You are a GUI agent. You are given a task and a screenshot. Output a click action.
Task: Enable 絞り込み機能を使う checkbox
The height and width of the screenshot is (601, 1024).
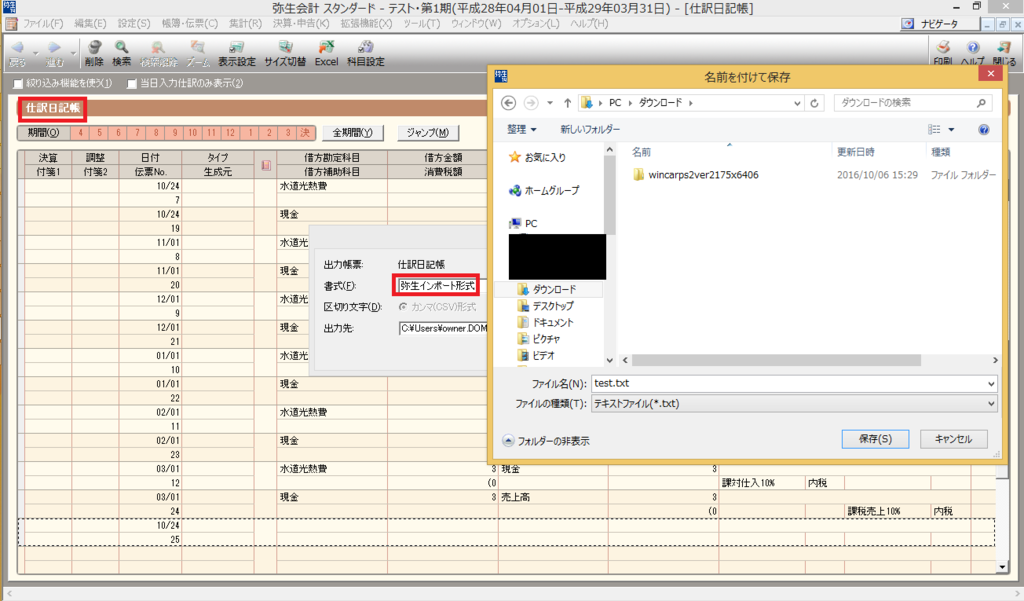click(x=18, y=84)
